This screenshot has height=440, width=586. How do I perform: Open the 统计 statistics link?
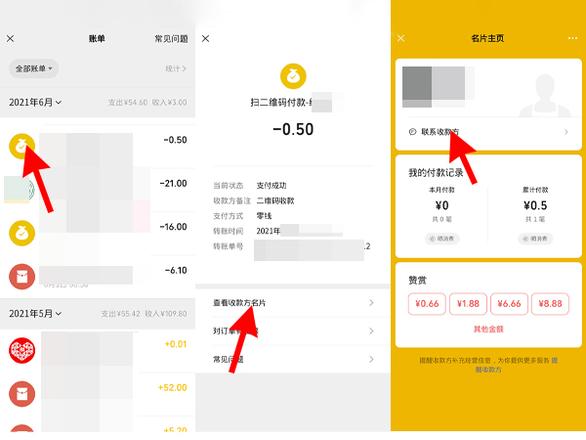[x=176, y=68]
